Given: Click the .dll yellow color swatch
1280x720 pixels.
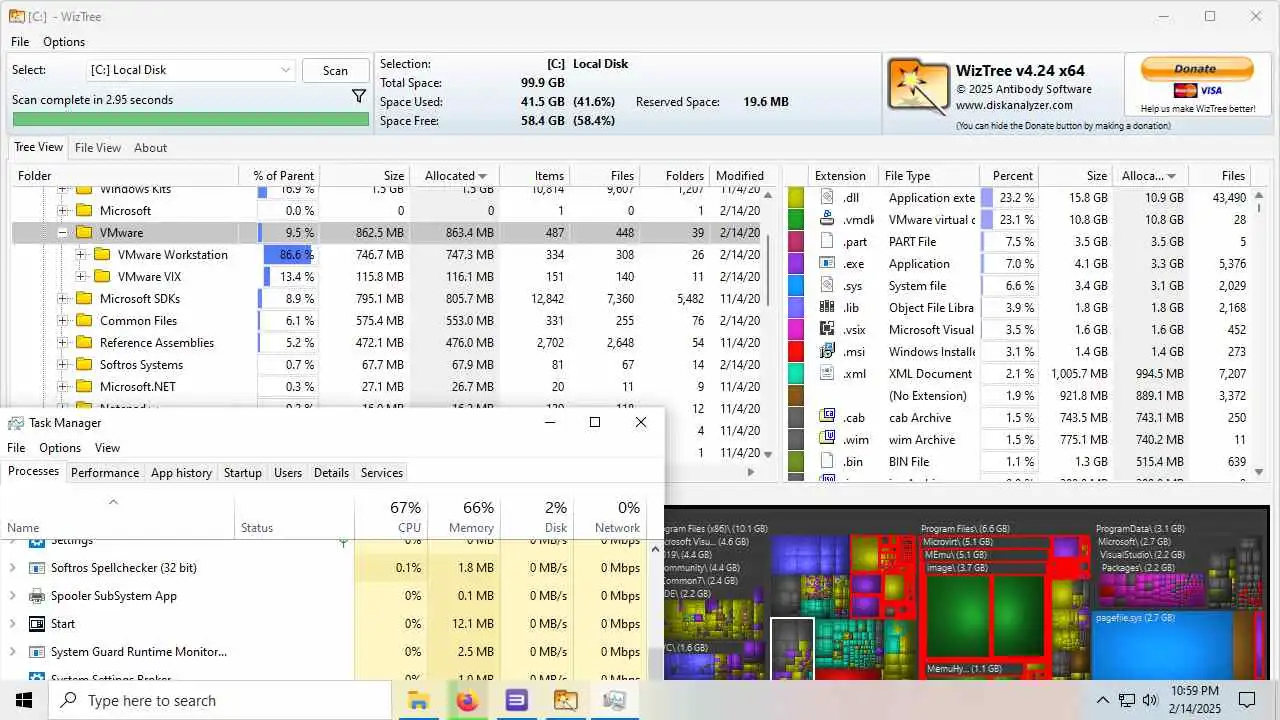Looking at the screenshot, I should coord(796,197).
